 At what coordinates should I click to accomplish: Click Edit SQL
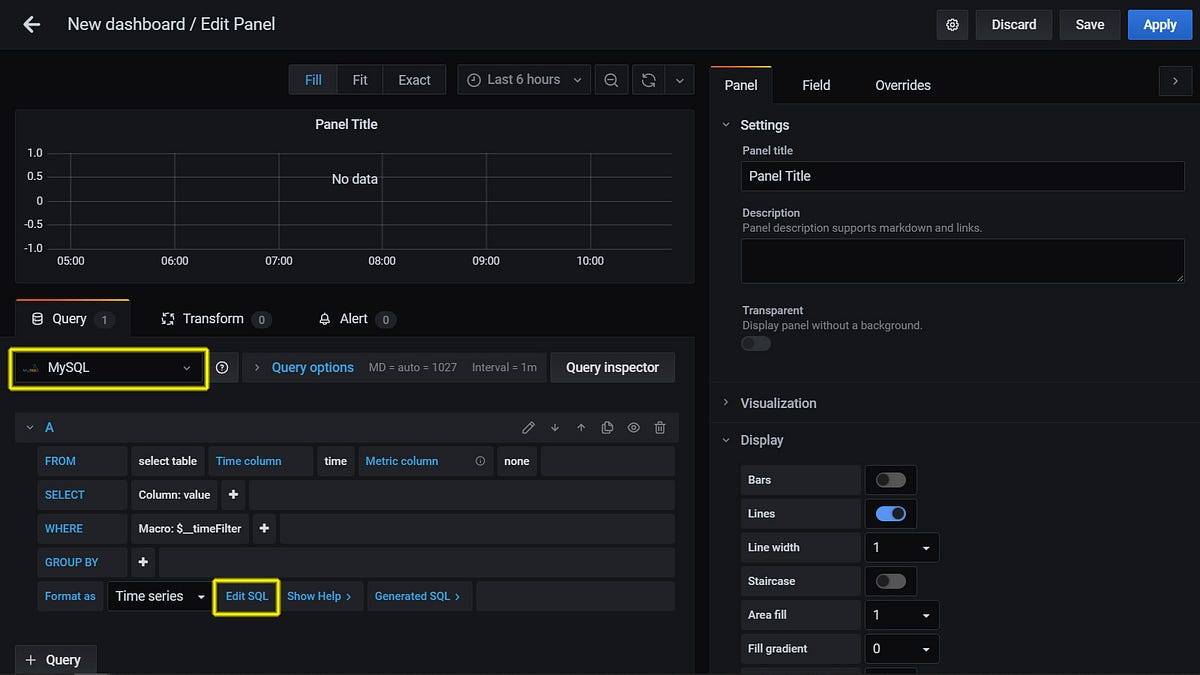(247, 596)
